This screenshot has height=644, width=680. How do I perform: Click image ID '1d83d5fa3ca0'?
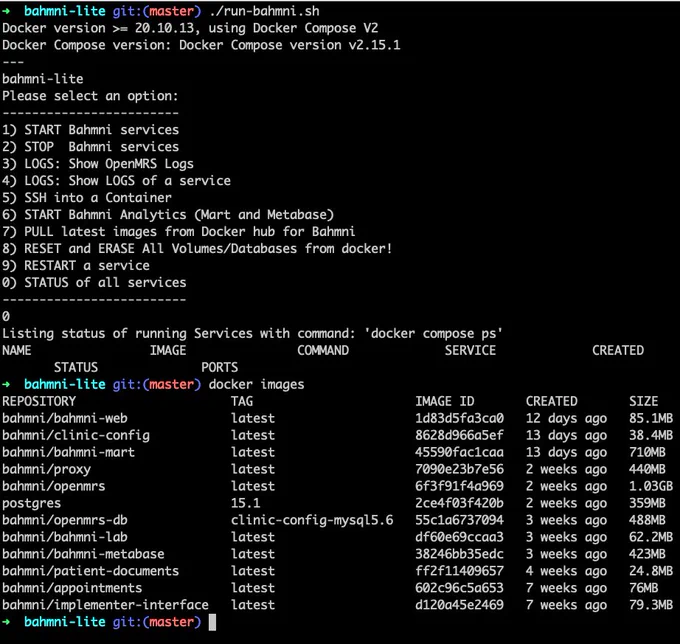[460, 418]
